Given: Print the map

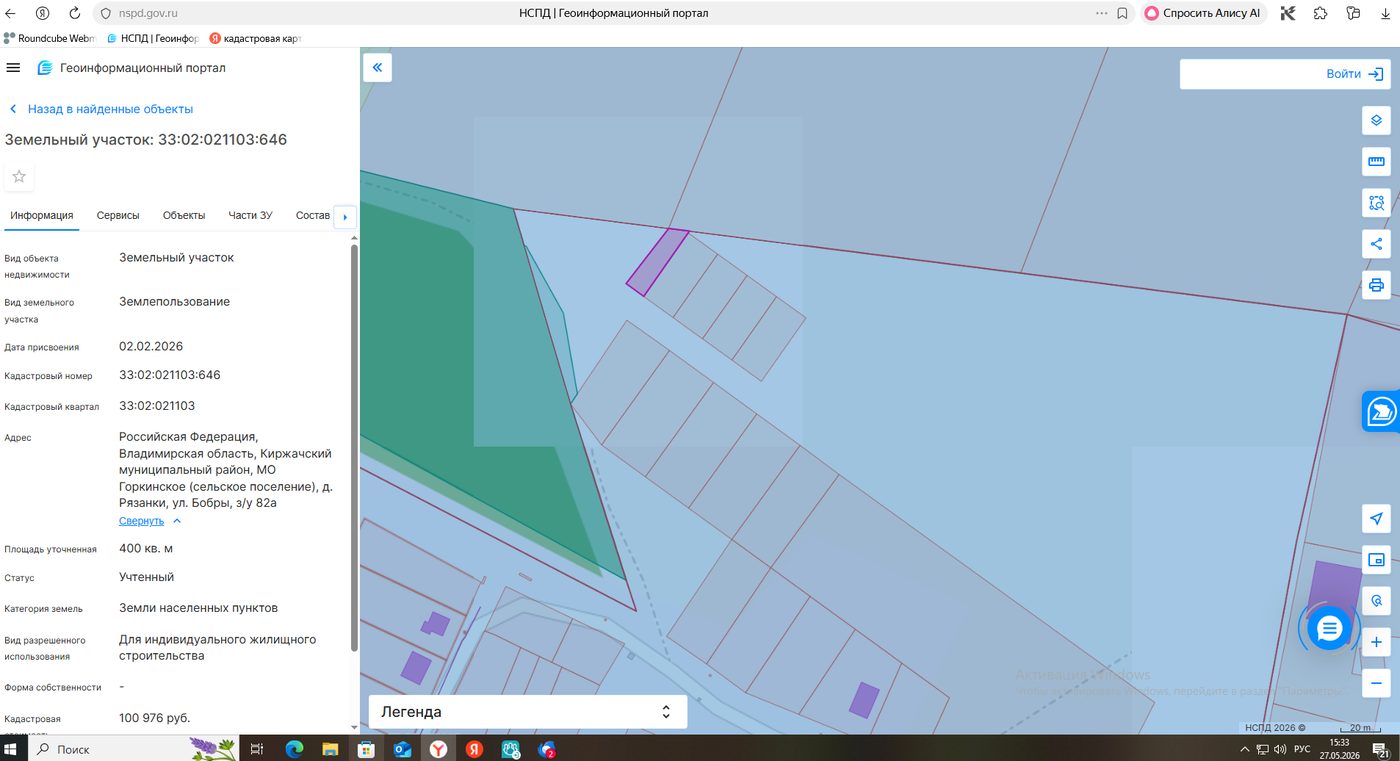Looking at the screenshot, I should coord(1376,285).
